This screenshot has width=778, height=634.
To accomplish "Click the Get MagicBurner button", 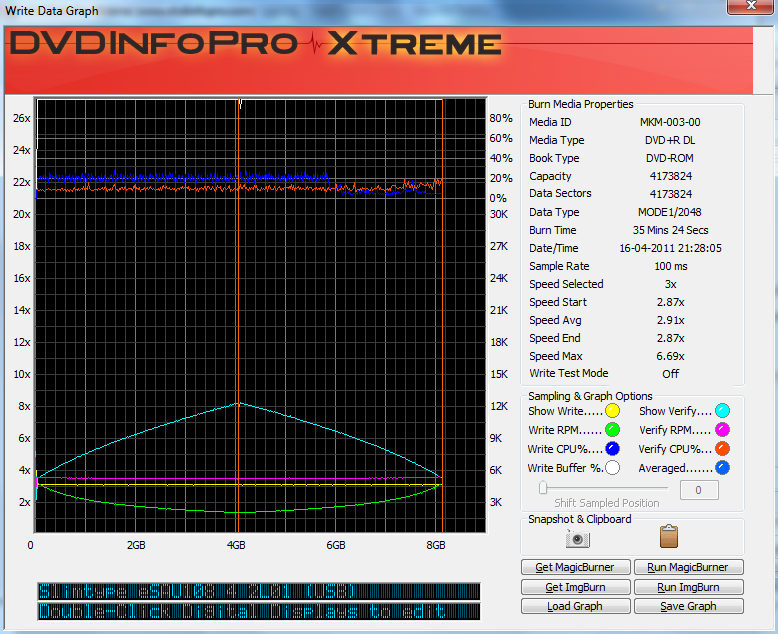I will tap(576, 567).
